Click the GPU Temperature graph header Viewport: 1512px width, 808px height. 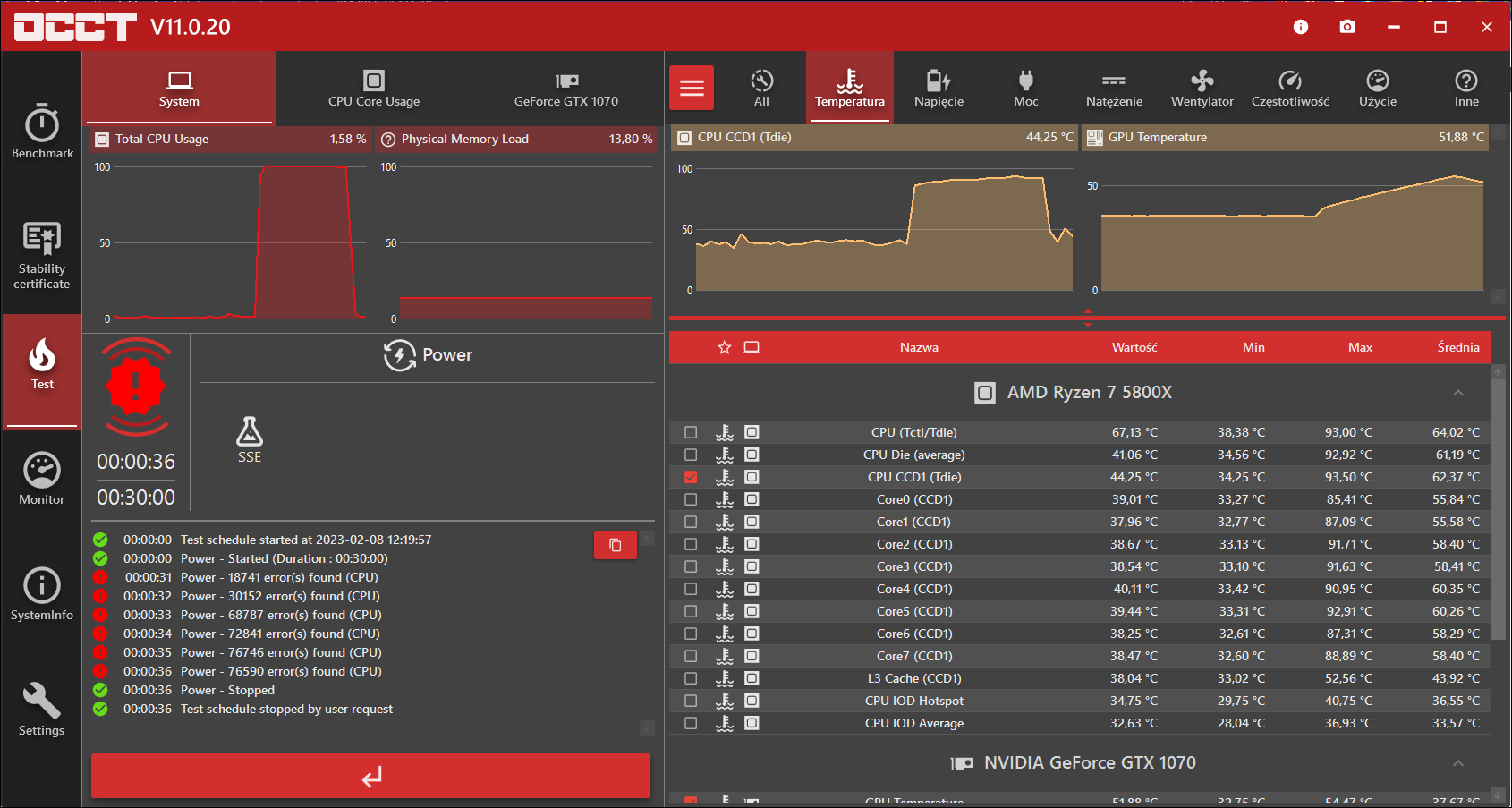1285,137
